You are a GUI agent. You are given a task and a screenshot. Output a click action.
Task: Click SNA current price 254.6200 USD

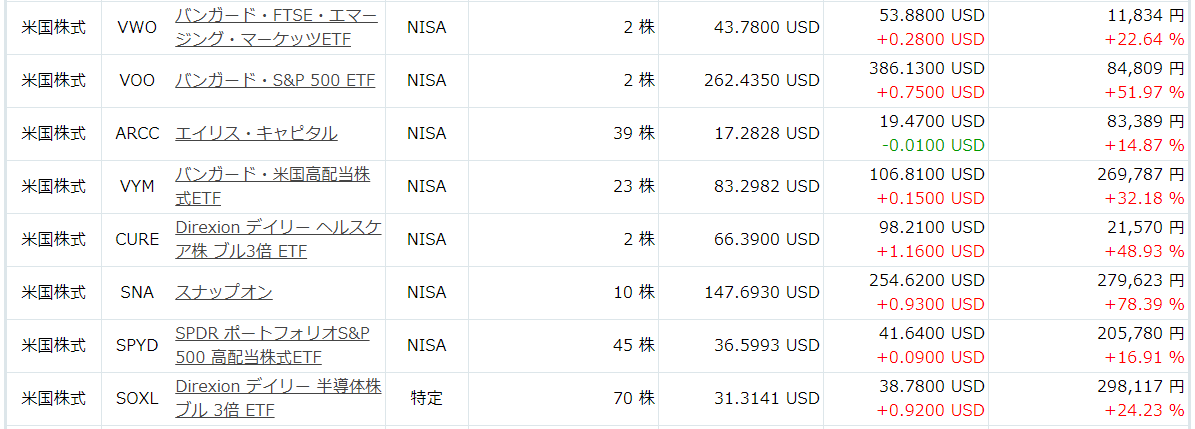click(x=927, y=280)
